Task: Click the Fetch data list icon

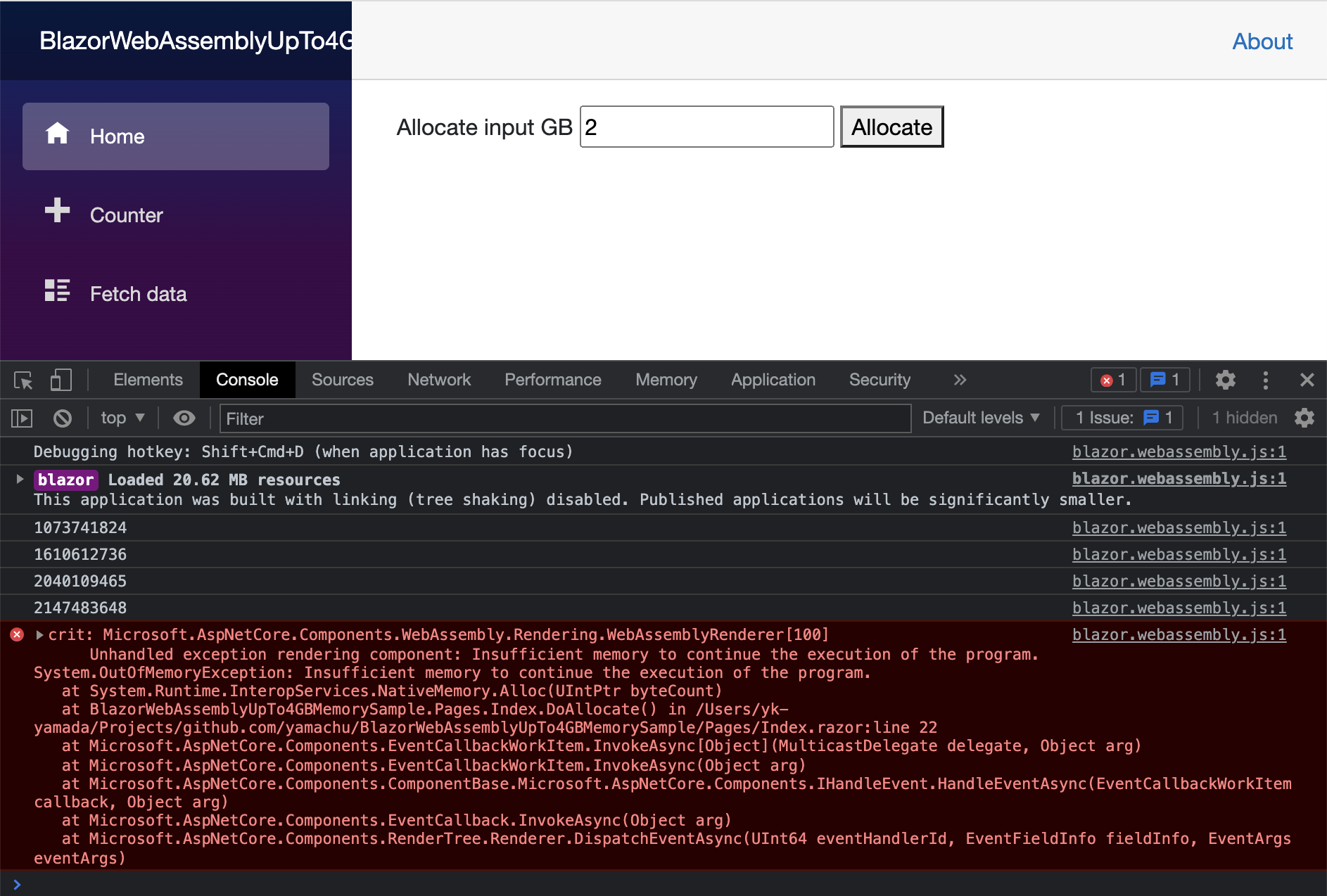Action: (x=58, y=290)
